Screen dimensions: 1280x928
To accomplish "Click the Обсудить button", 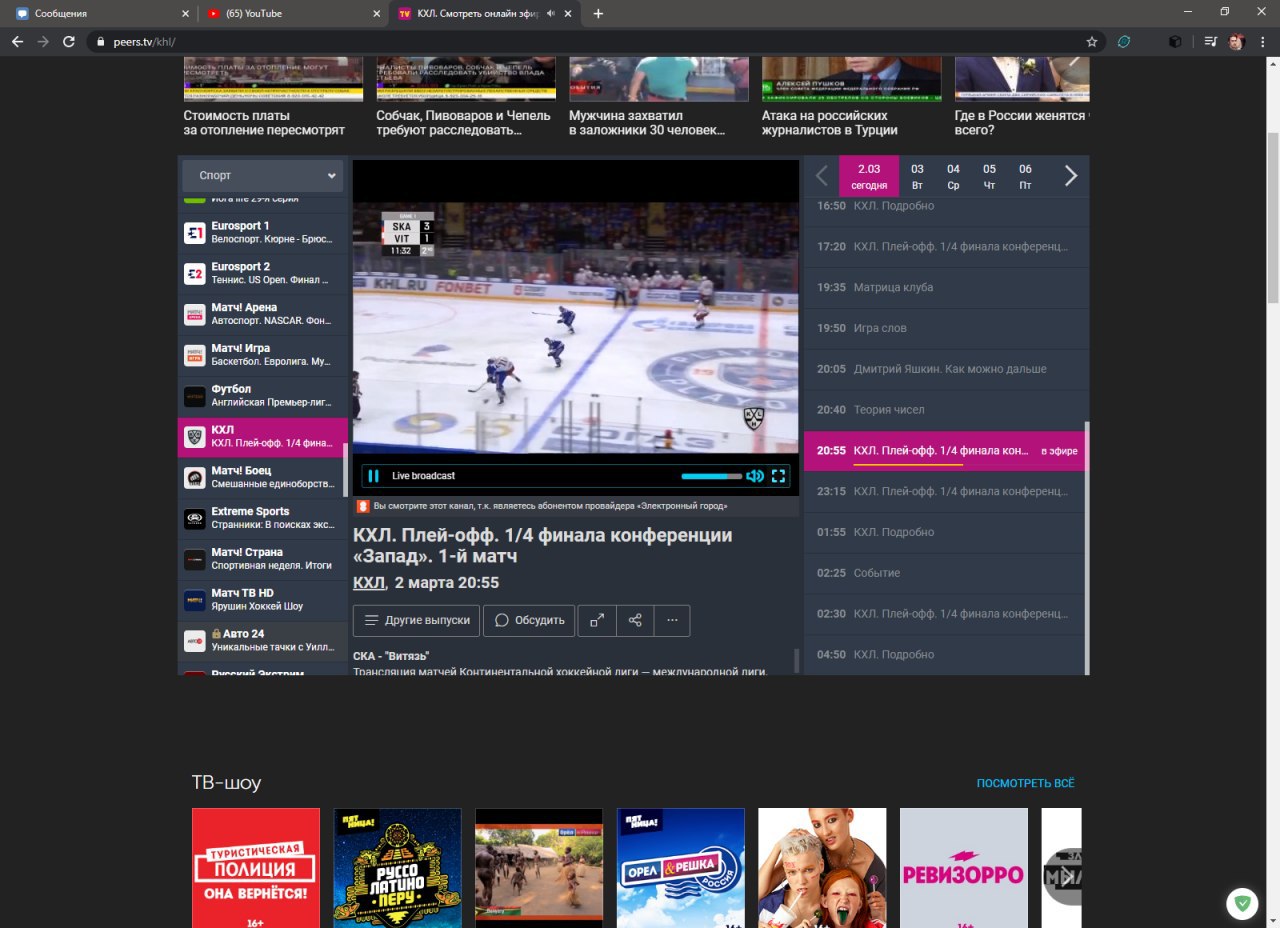I will click(529, 620).
